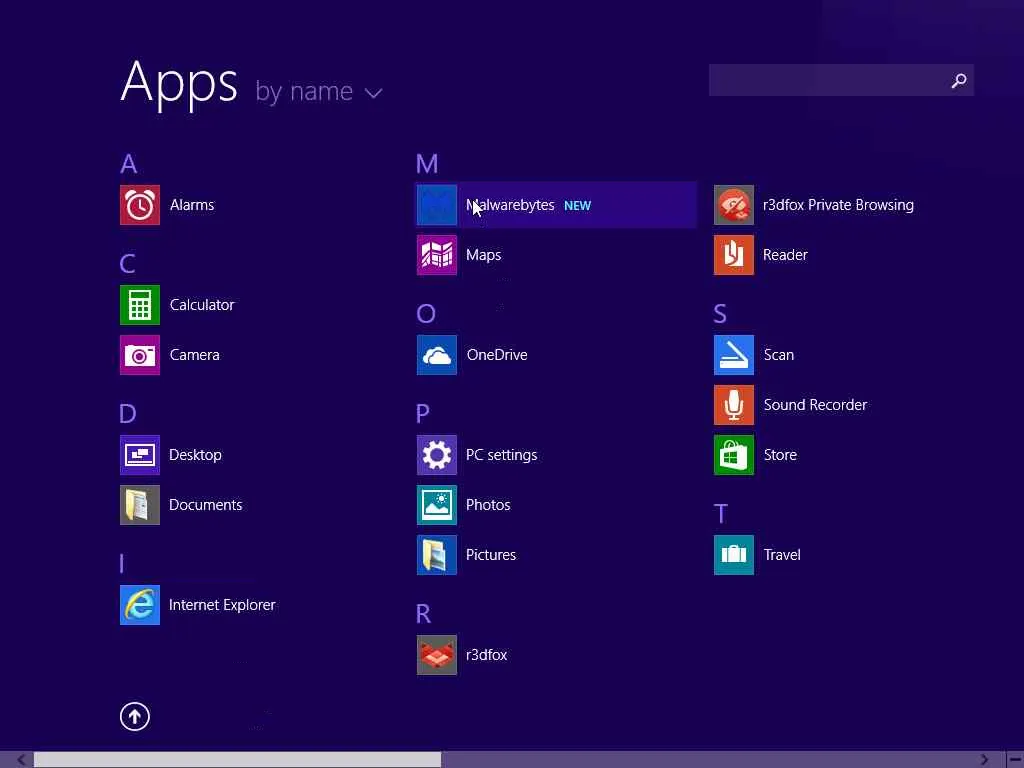The width and height of the screenshot is (1024, 768).
Task: Click the zoom-out minus button at corner
Action: (x=1015, y=760)
